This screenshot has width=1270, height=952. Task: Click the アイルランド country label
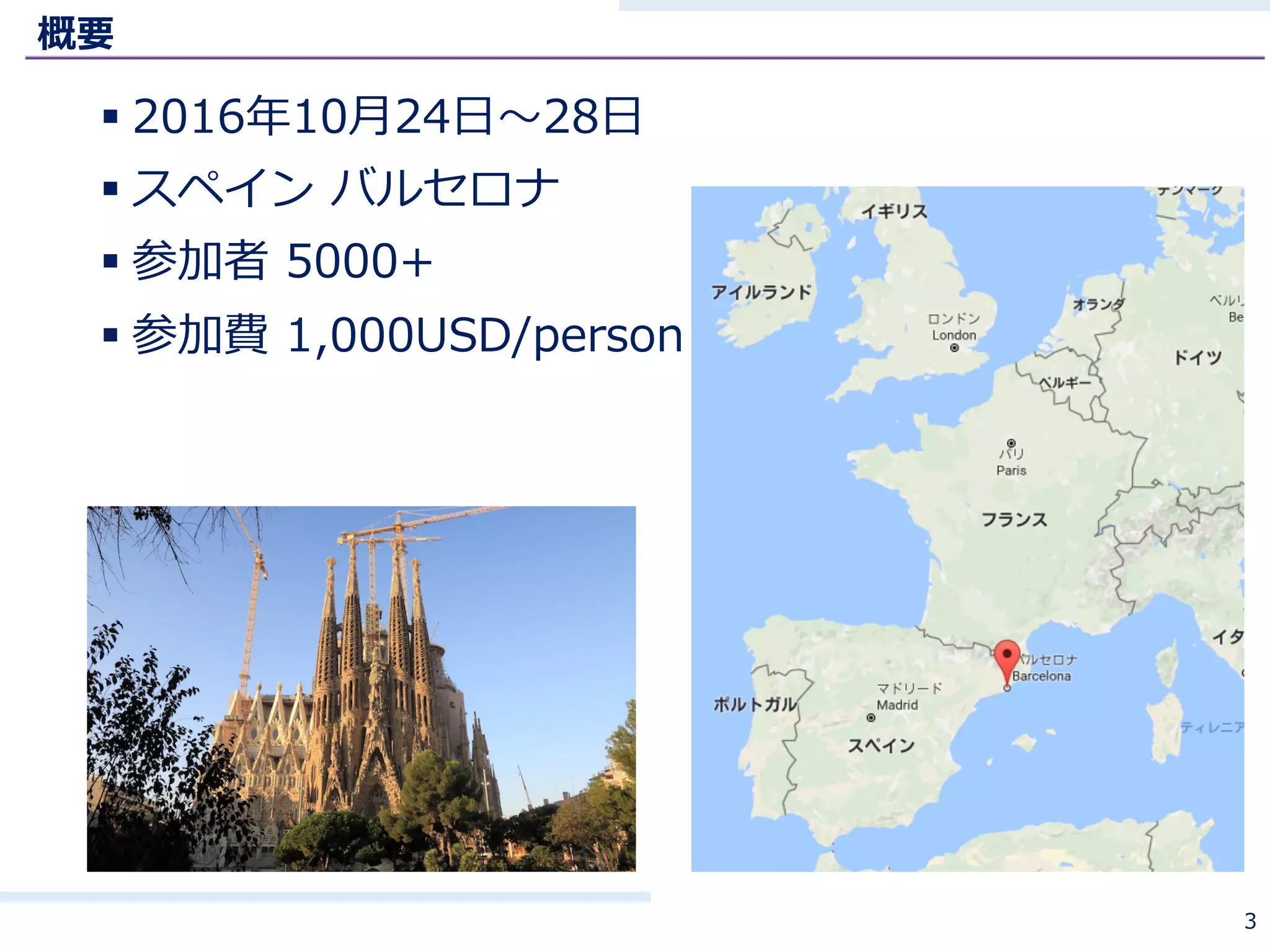(762, 292)
